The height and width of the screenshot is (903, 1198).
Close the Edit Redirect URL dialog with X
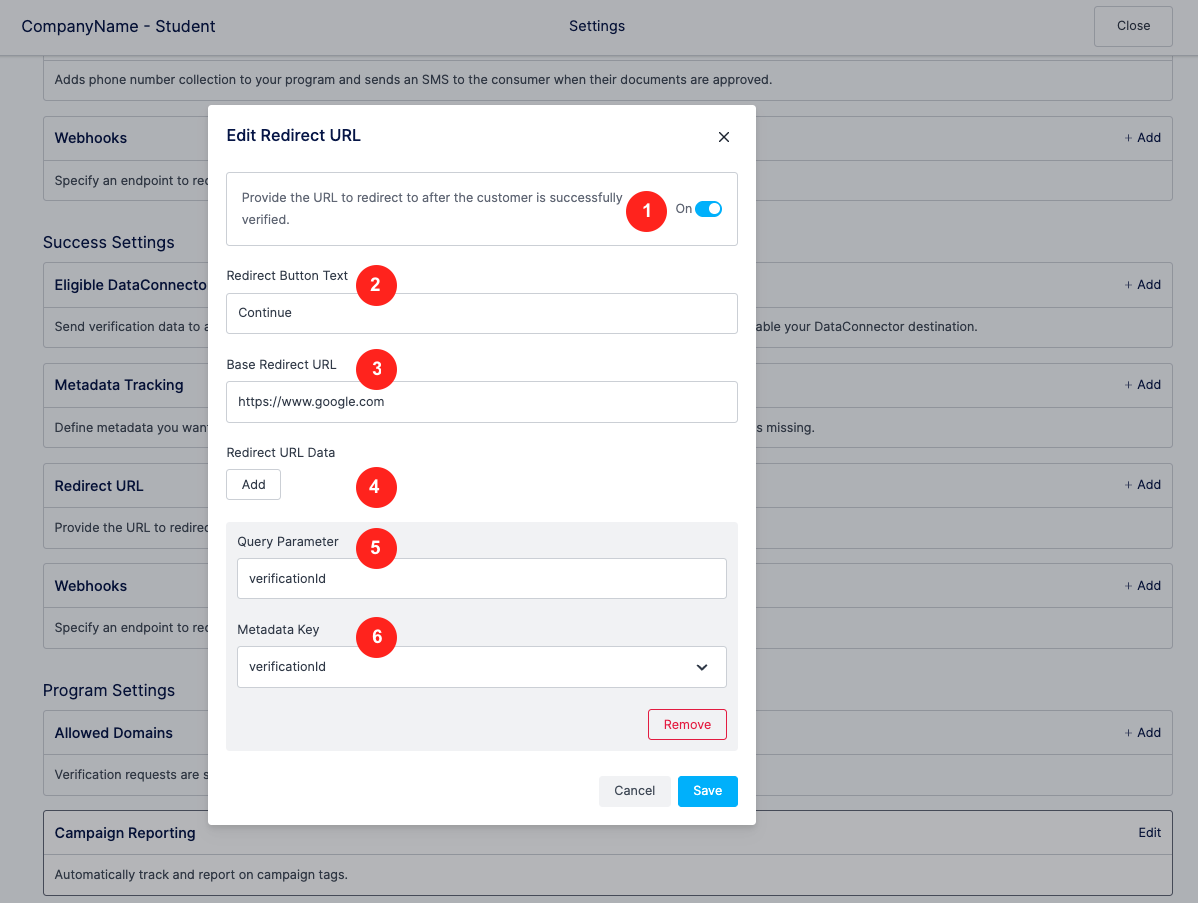pos(724,137)
